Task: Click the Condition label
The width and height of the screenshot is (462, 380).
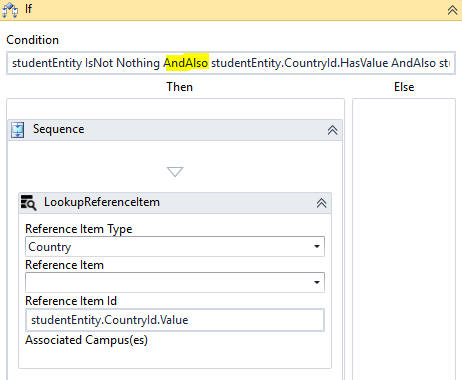Action: click(33, 40)
